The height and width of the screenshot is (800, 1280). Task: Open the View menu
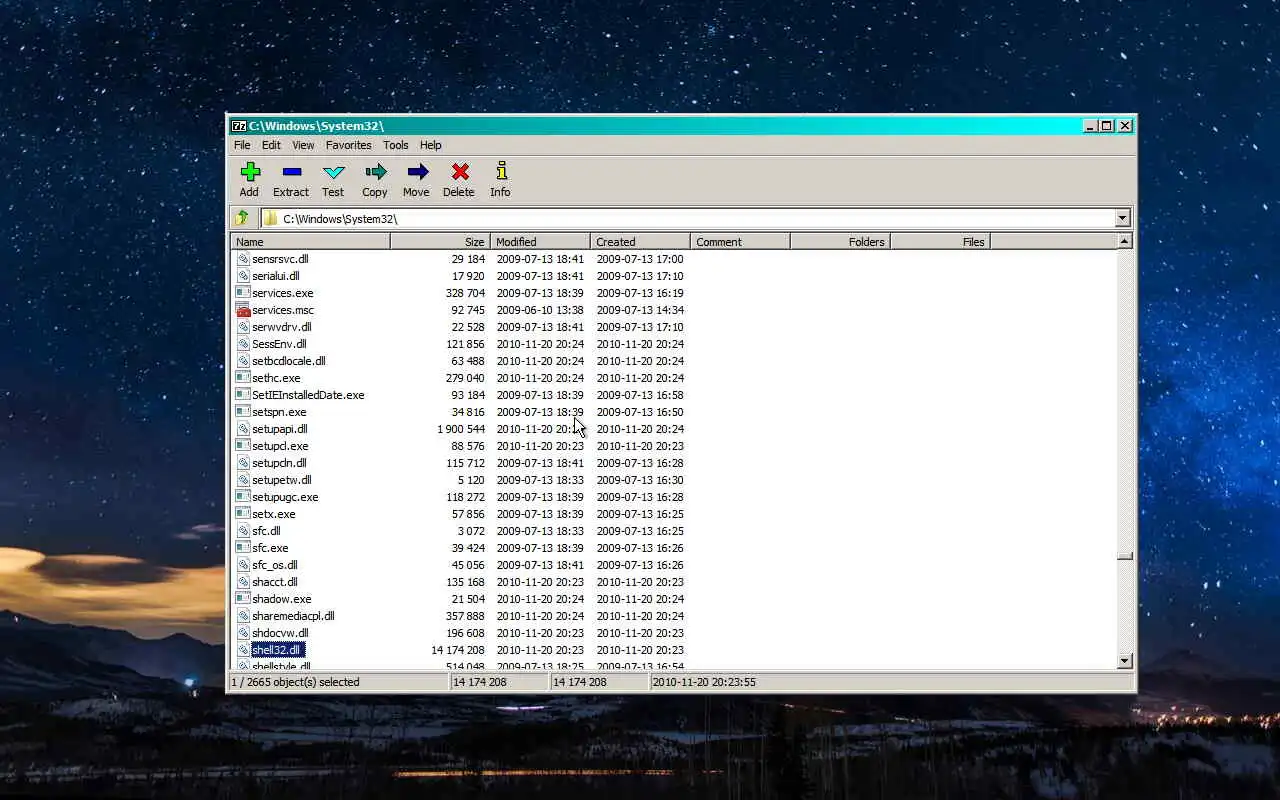point(303,145)
